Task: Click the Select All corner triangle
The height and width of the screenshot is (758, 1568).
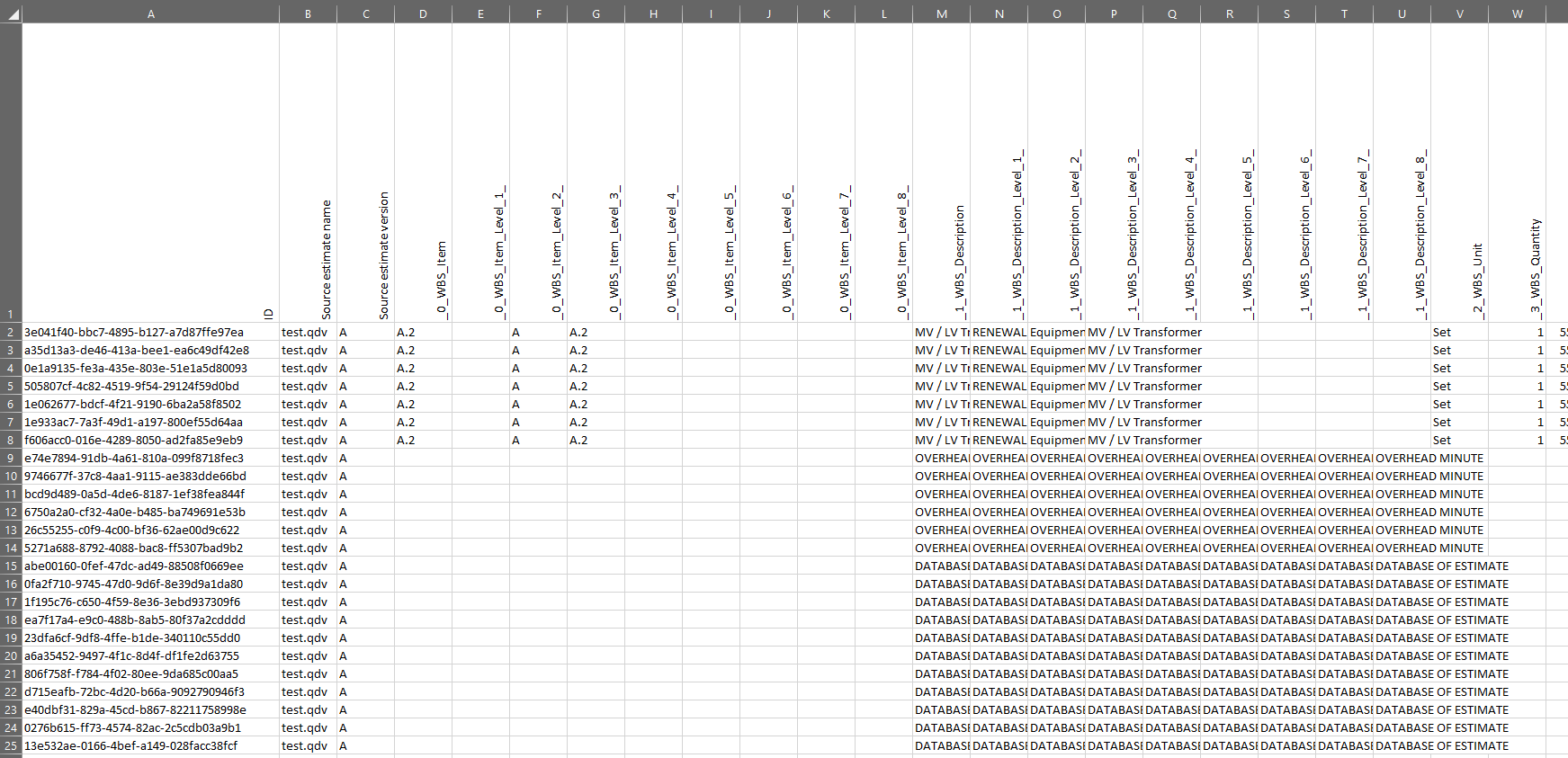Action: tap(11, 13)
